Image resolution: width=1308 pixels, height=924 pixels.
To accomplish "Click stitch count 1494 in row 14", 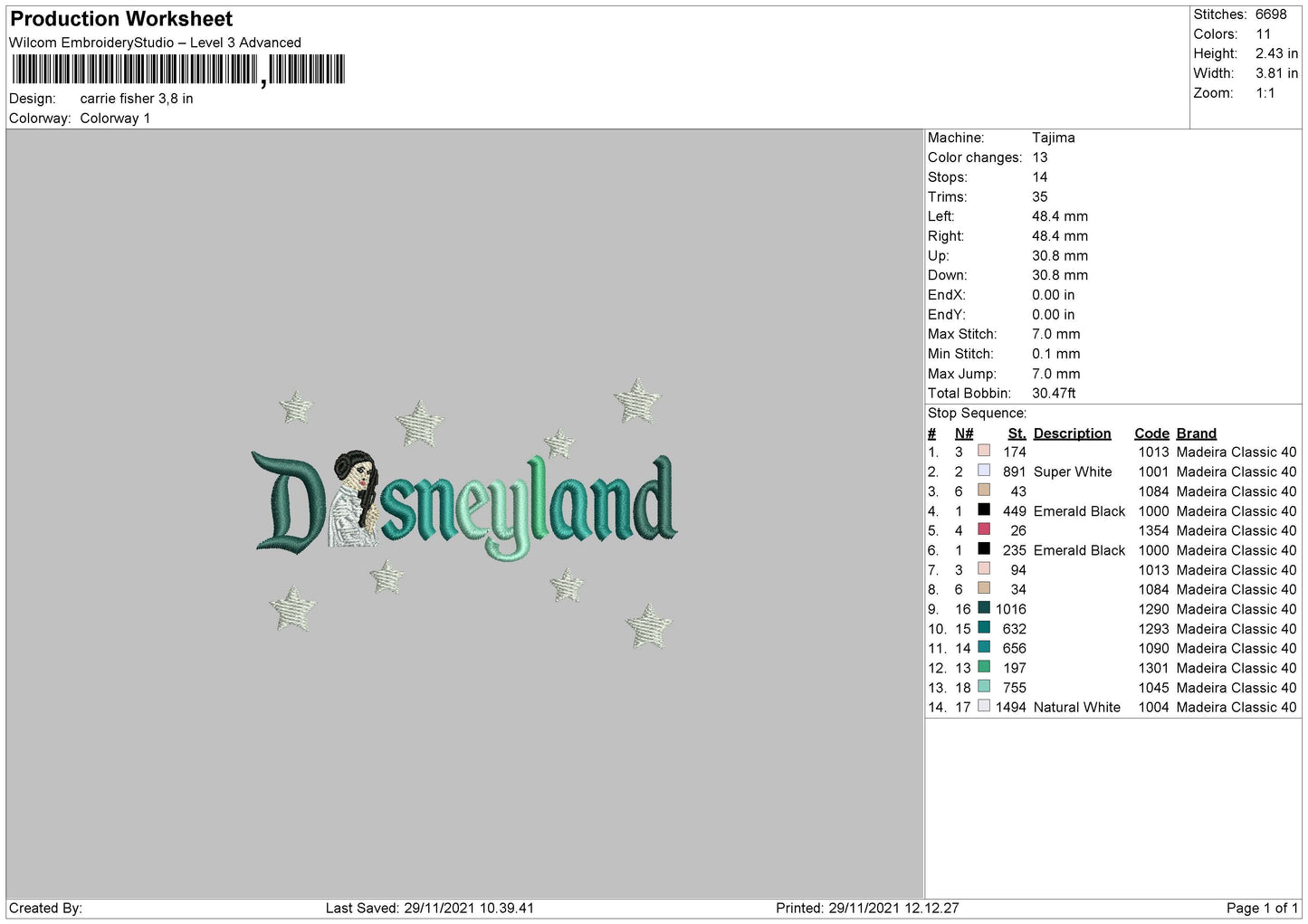I will 1011,708.
